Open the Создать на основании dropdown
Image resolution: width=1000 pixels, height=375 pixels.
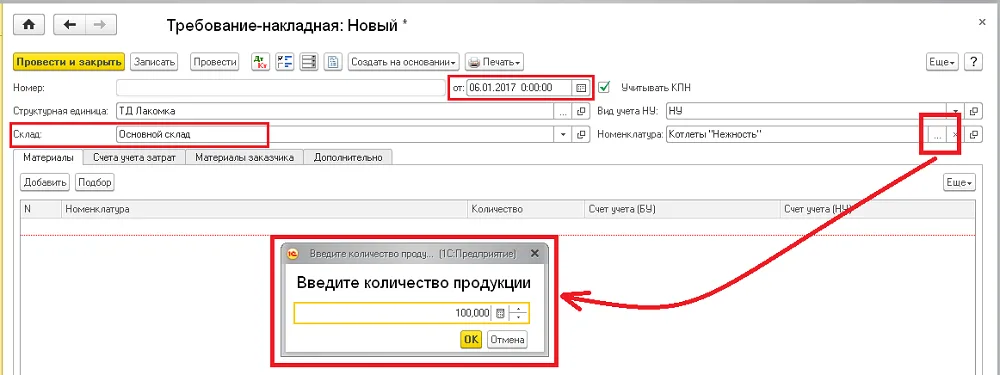point(404,62)
